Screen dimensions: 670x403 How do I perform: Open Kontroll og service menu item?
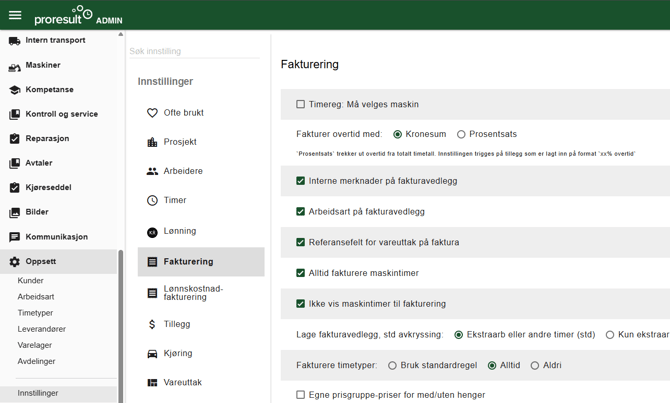click(58, 114)
